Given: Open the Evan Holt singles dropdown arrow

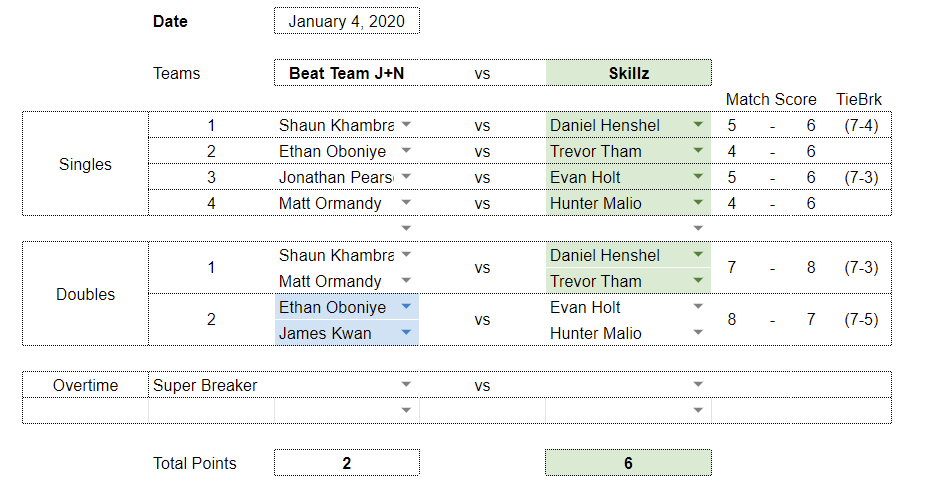Looking at the screenshot, I should pos(698,177).
